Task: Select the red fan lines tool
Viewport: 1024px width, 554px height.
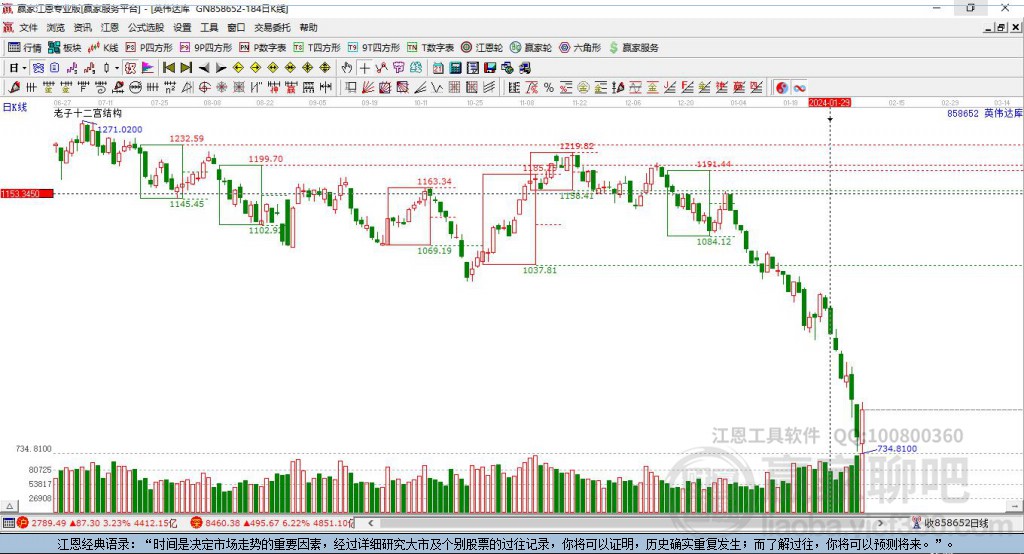Action: tap(368, 88)
